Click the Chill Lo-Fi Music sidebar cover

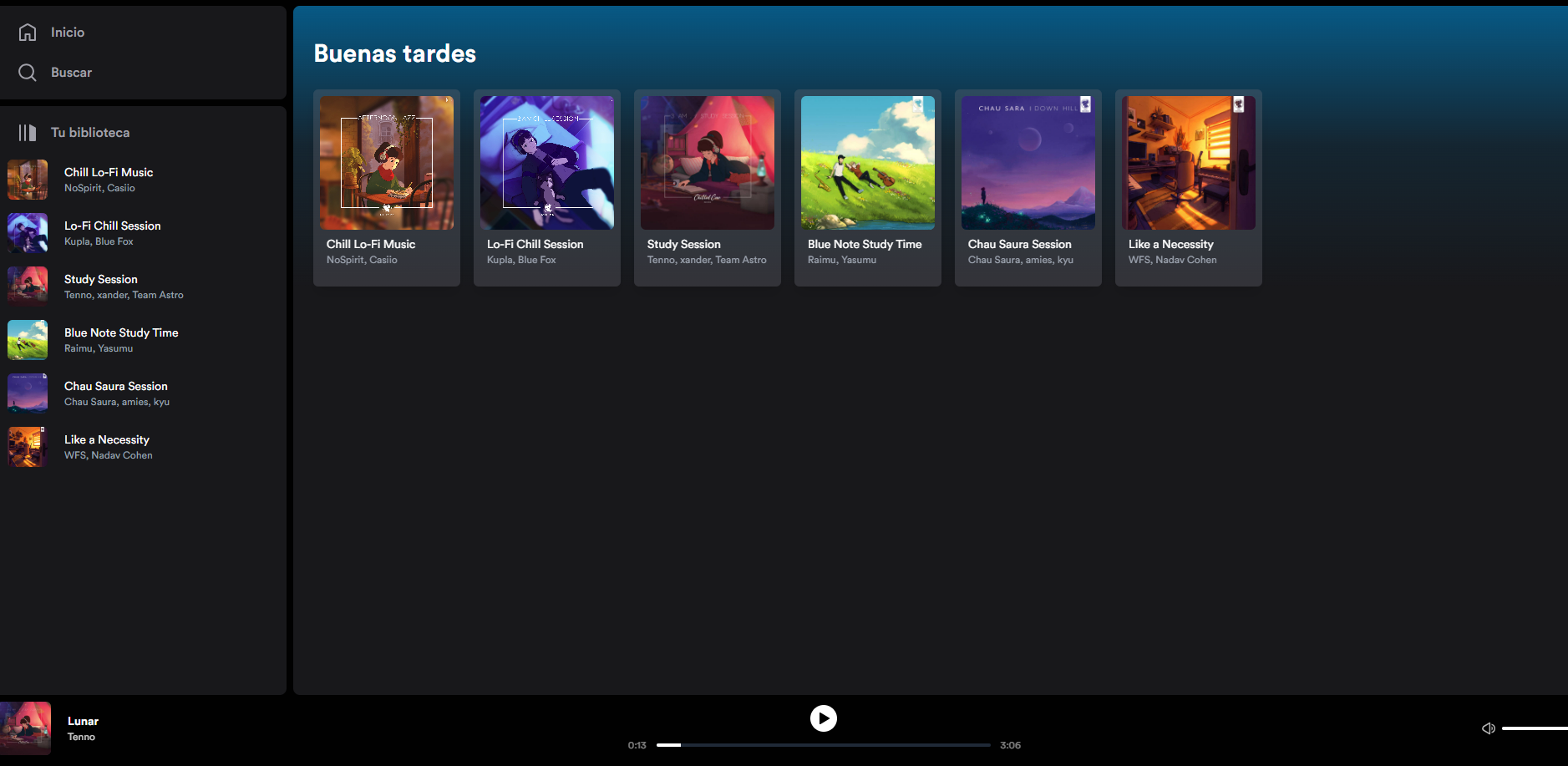[28, 180]
